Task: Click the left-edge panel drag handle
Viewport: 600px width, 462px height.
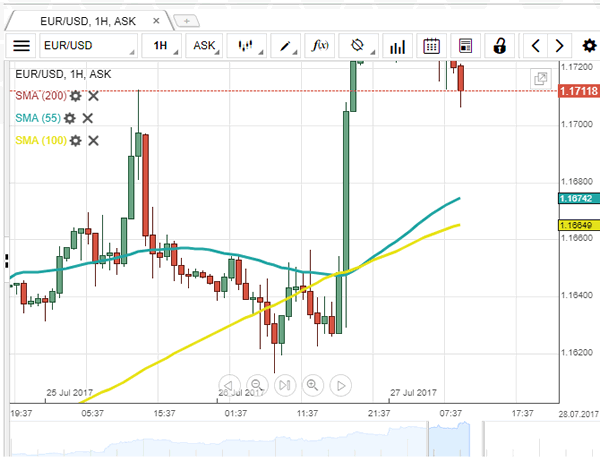Action: click(7, 261)
